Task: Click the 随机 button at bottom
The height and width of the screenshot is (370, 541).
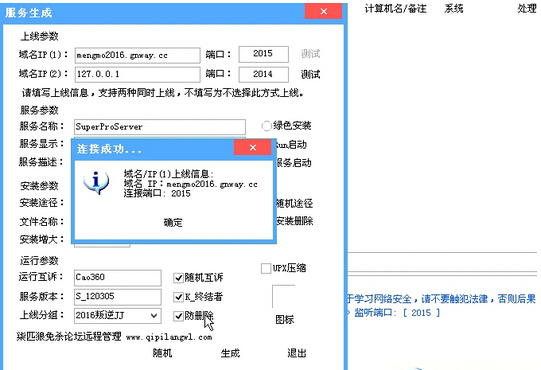Action: pos(162,353)
